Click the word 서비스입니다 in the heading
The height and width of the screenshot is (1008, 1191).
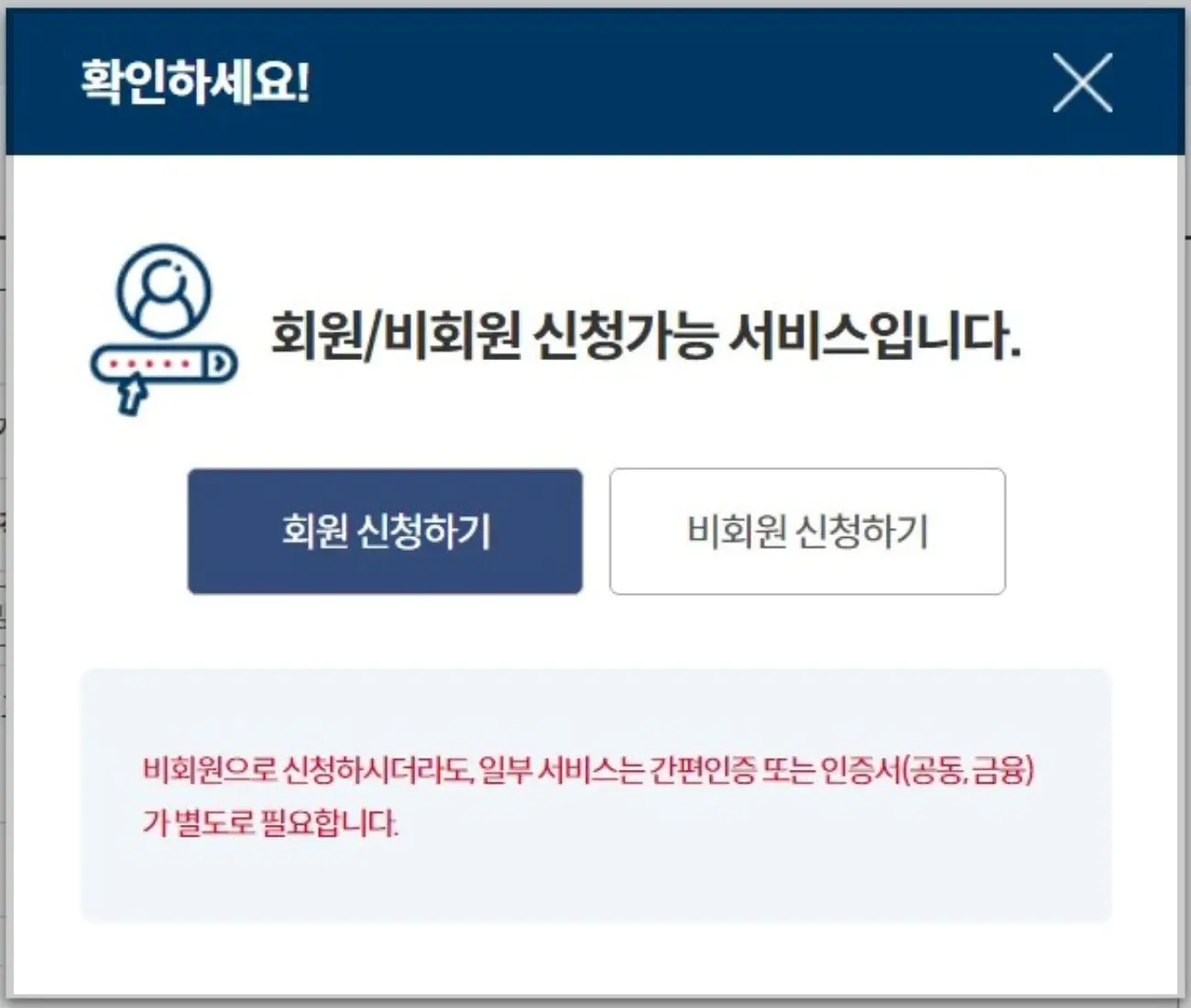[x=875, y=334]
